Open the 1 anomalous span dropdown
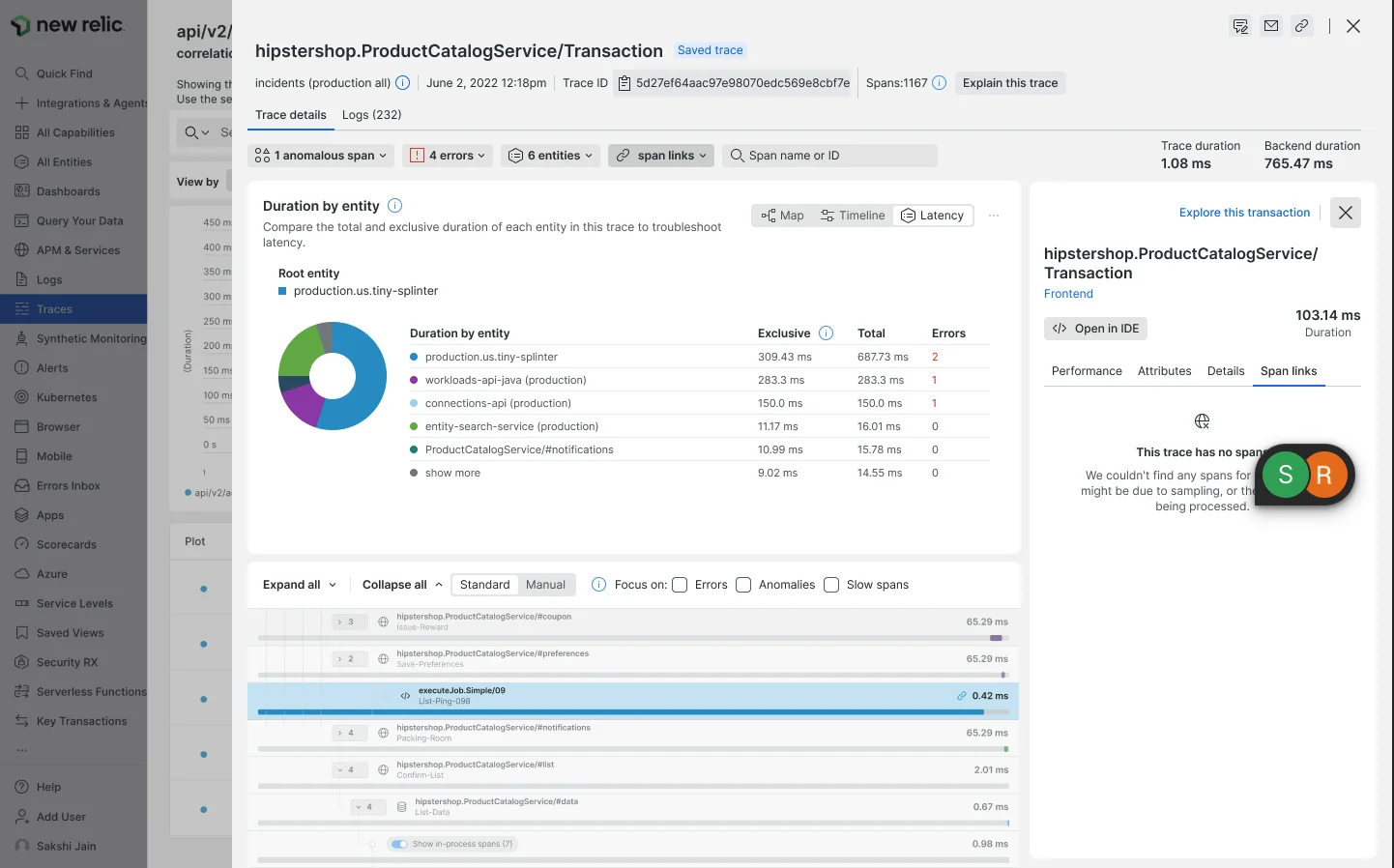Image resolution: width=1394 pixels, height=868 pixels. click(x=321, y=156)
